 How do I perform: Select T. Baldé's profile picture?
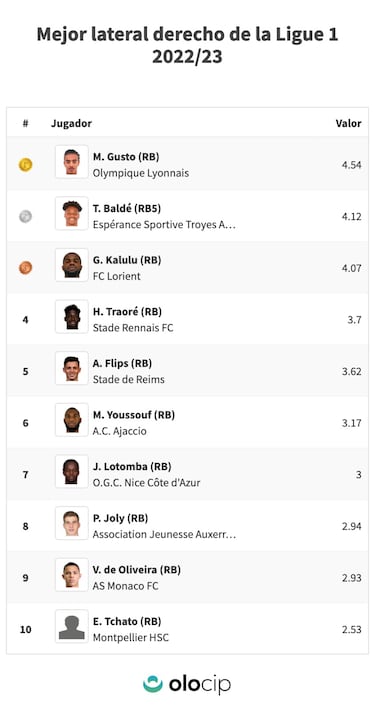tap(72, 213)
